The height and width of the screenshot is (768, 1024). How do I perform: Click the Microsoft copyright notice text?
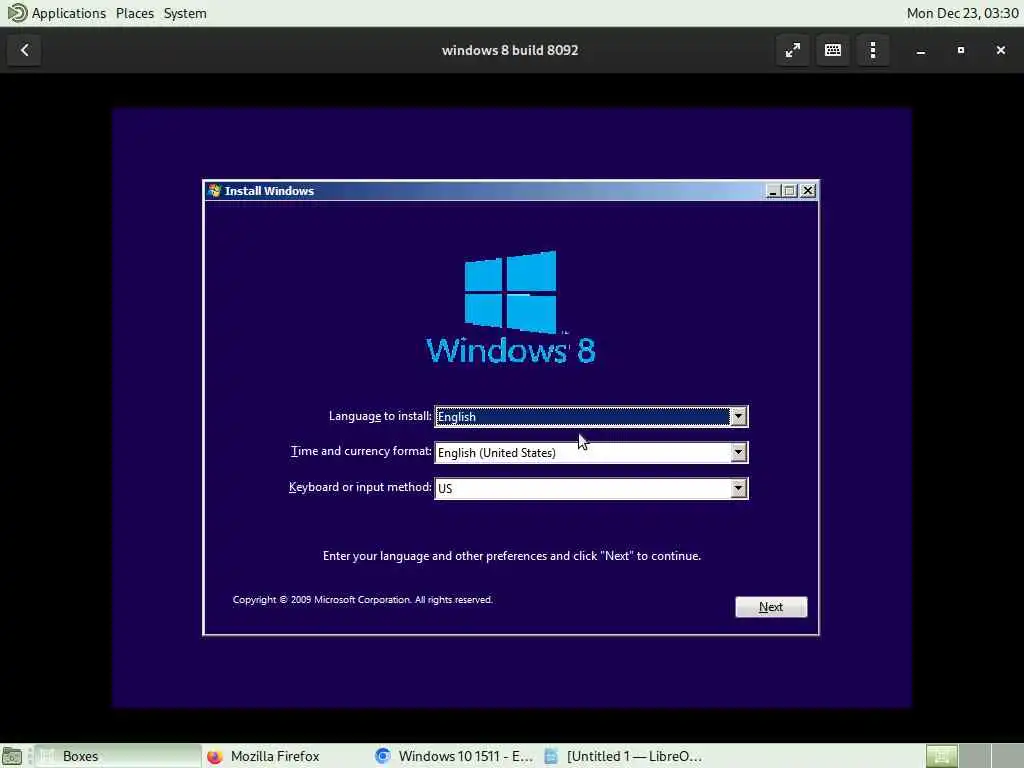click(x=362, y=600)
